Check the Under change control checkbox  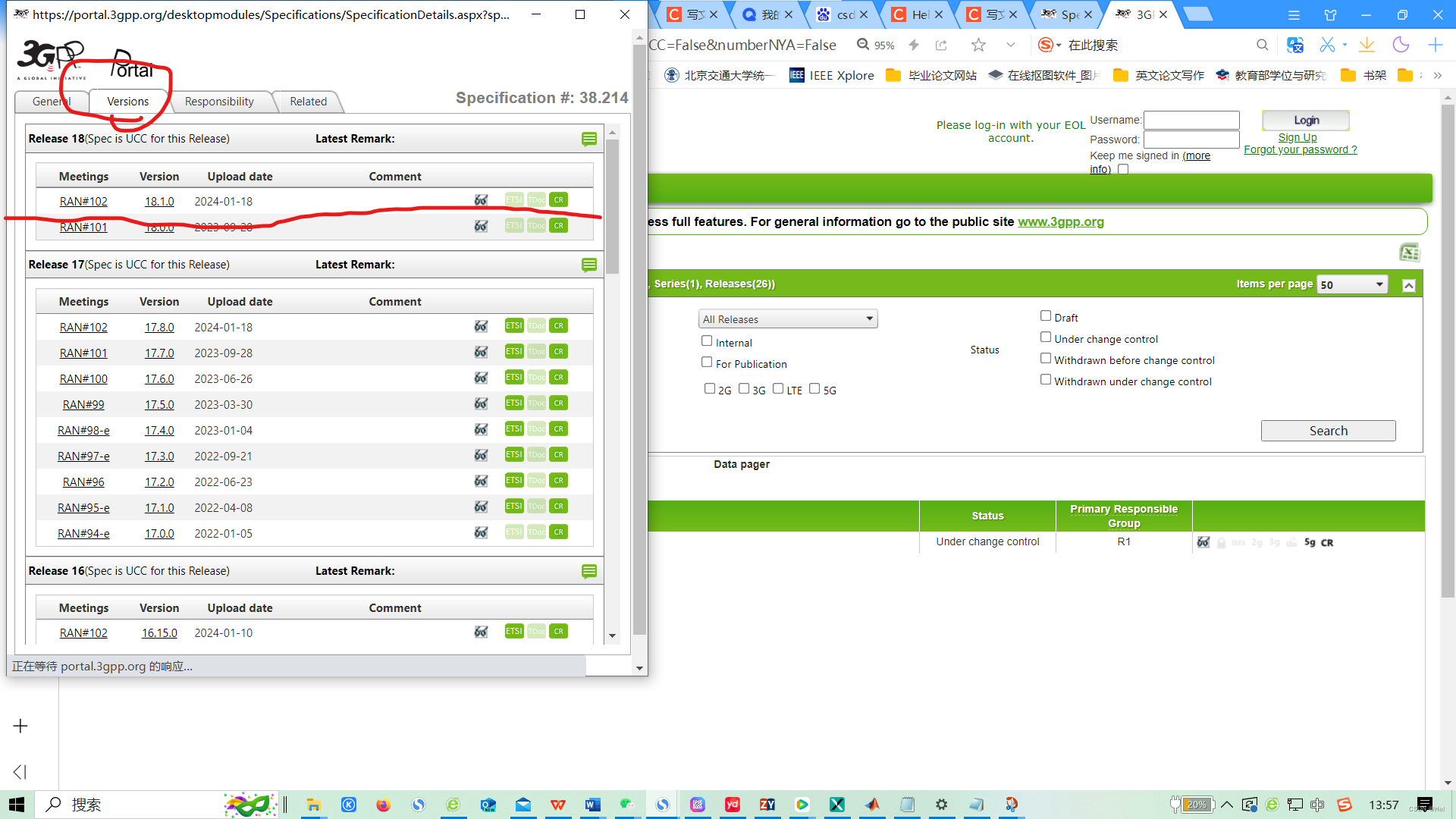[1046, 337]
